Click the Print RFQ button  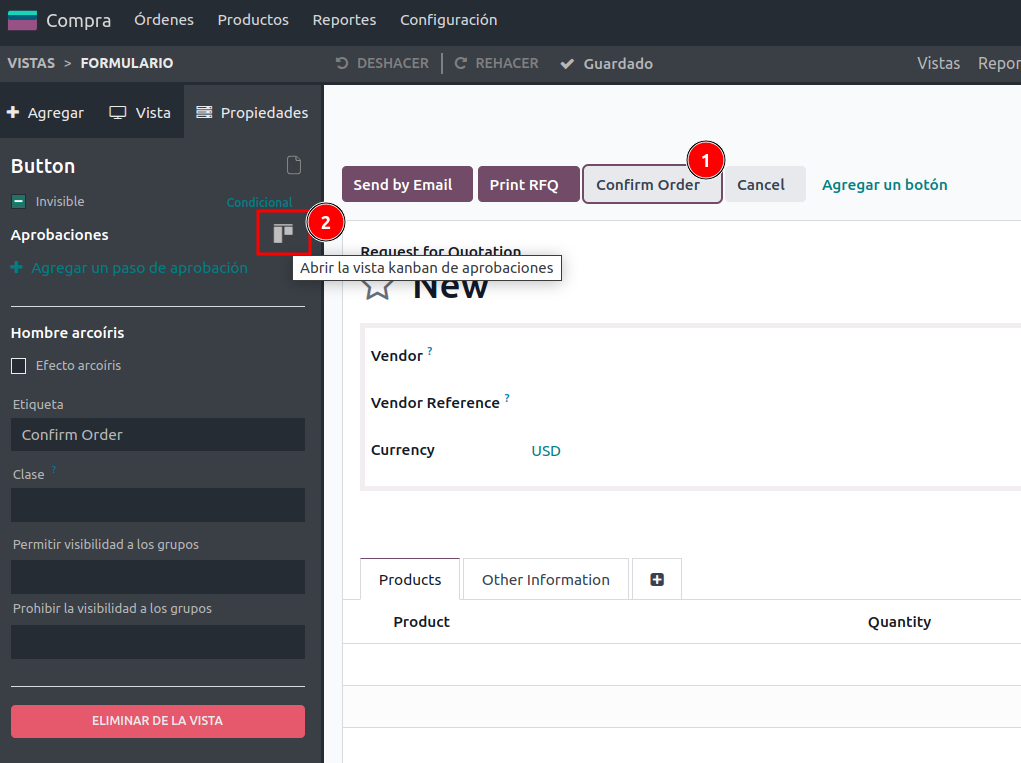coord(529,185)
